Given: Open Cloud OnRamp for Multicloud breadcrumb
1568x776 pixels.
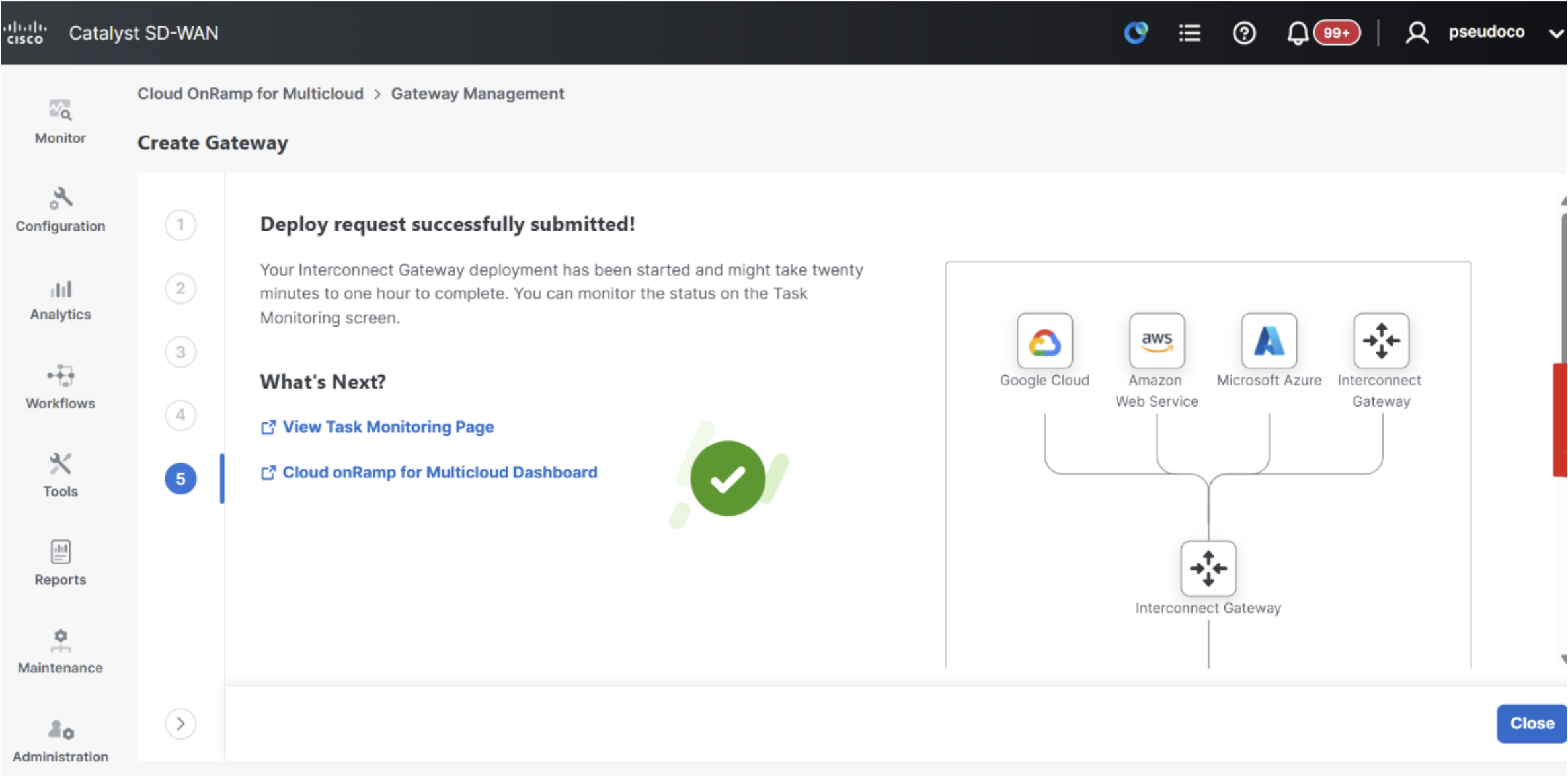Looking at the screenshot, I should (251, 94).
